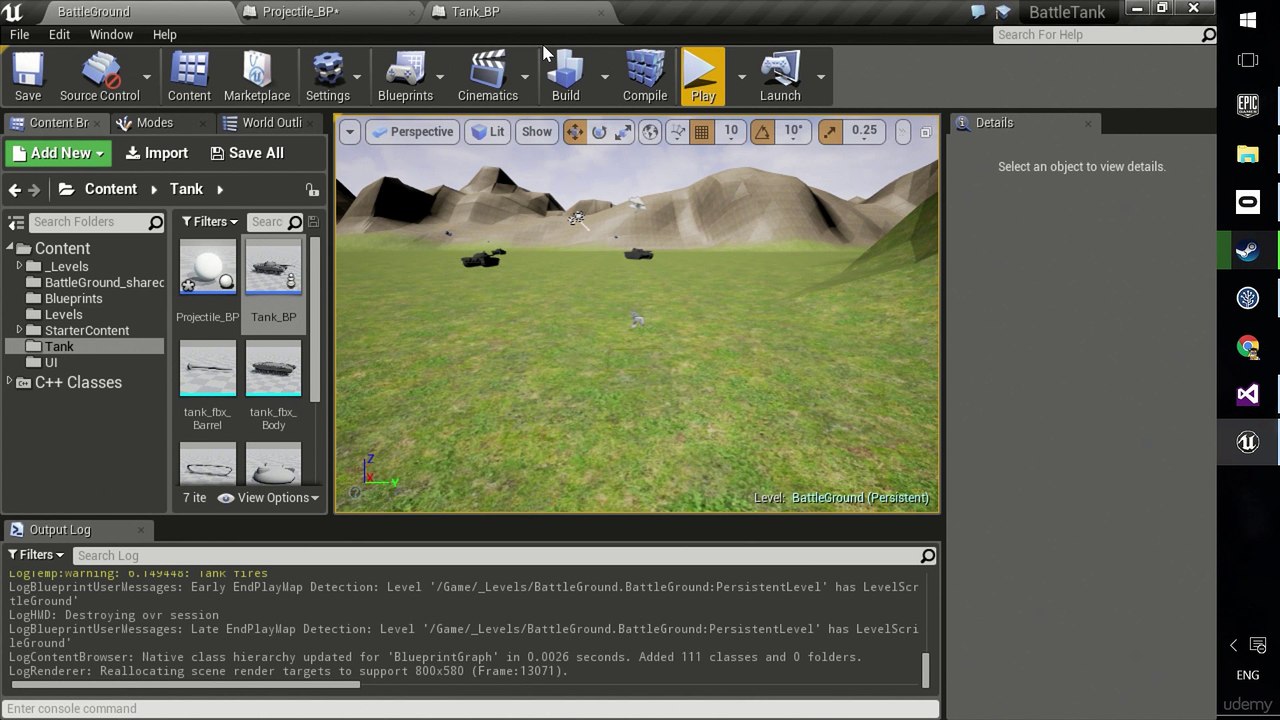Open the View Options menu
1280x720 pixels.
click(269, 498)
